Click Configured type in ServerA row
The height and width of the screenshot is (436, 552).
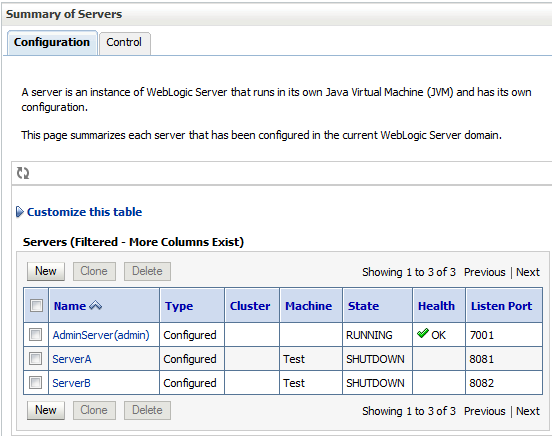coord(190,360)
